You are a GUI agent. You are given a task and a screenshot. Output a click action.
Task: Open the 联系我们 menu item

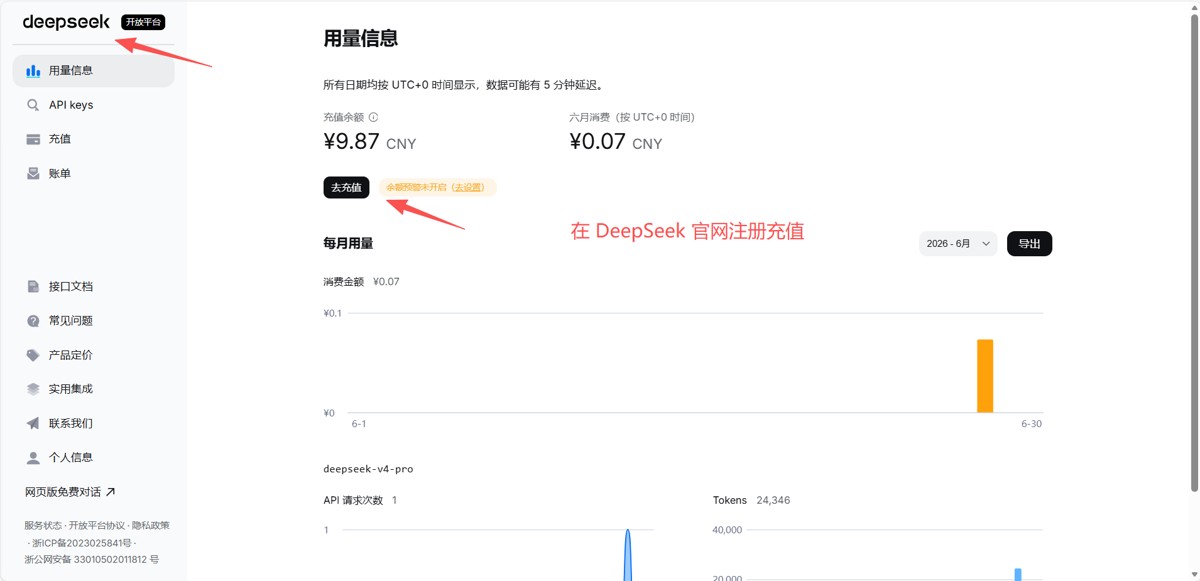(x=94, y=423)
